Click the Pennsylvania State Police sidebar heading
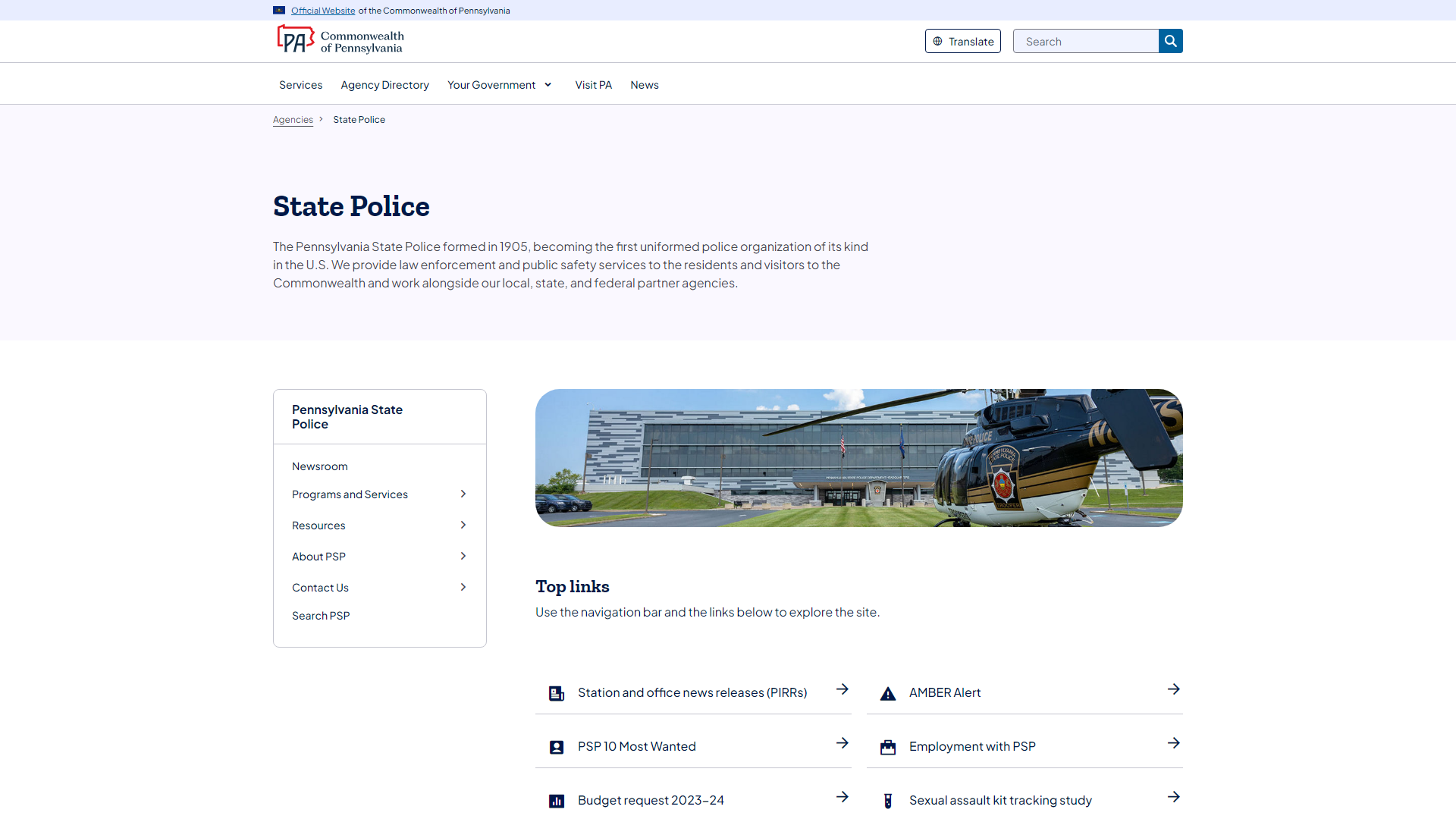This screenshot has width=1456, height=819. [347, 417]
